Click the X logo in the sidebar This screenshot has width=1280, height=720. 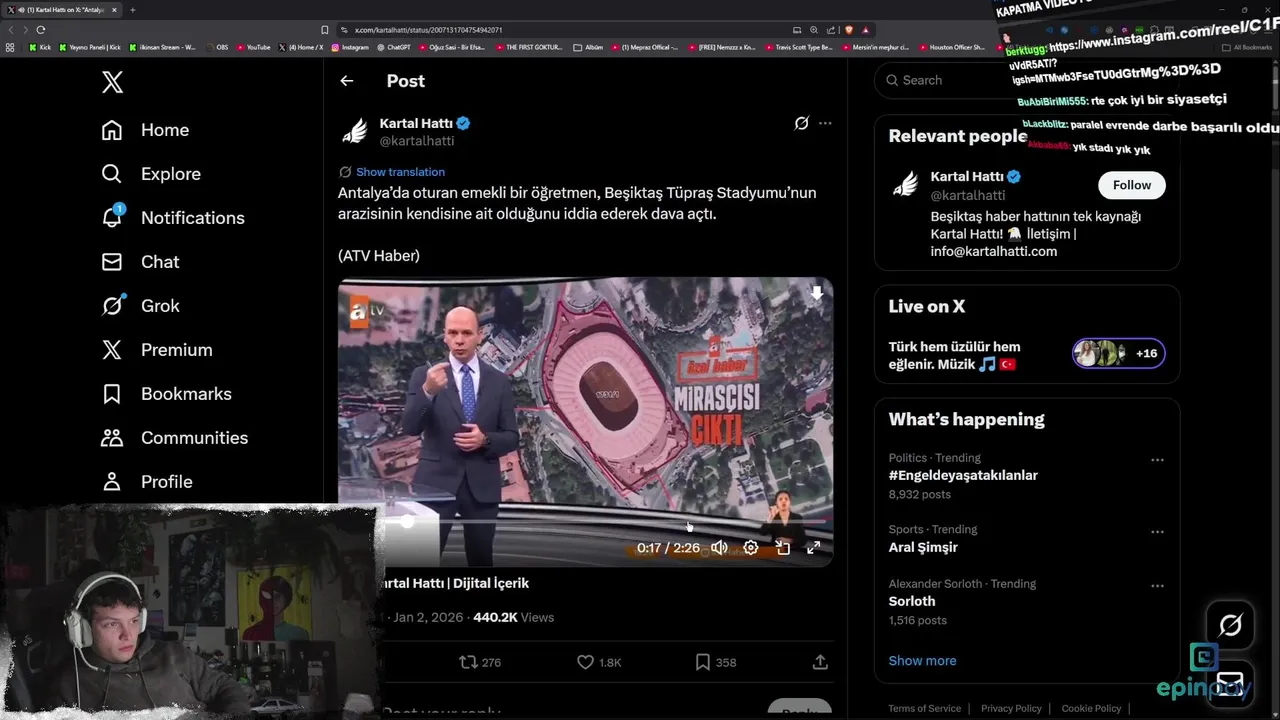click(112, 82)
